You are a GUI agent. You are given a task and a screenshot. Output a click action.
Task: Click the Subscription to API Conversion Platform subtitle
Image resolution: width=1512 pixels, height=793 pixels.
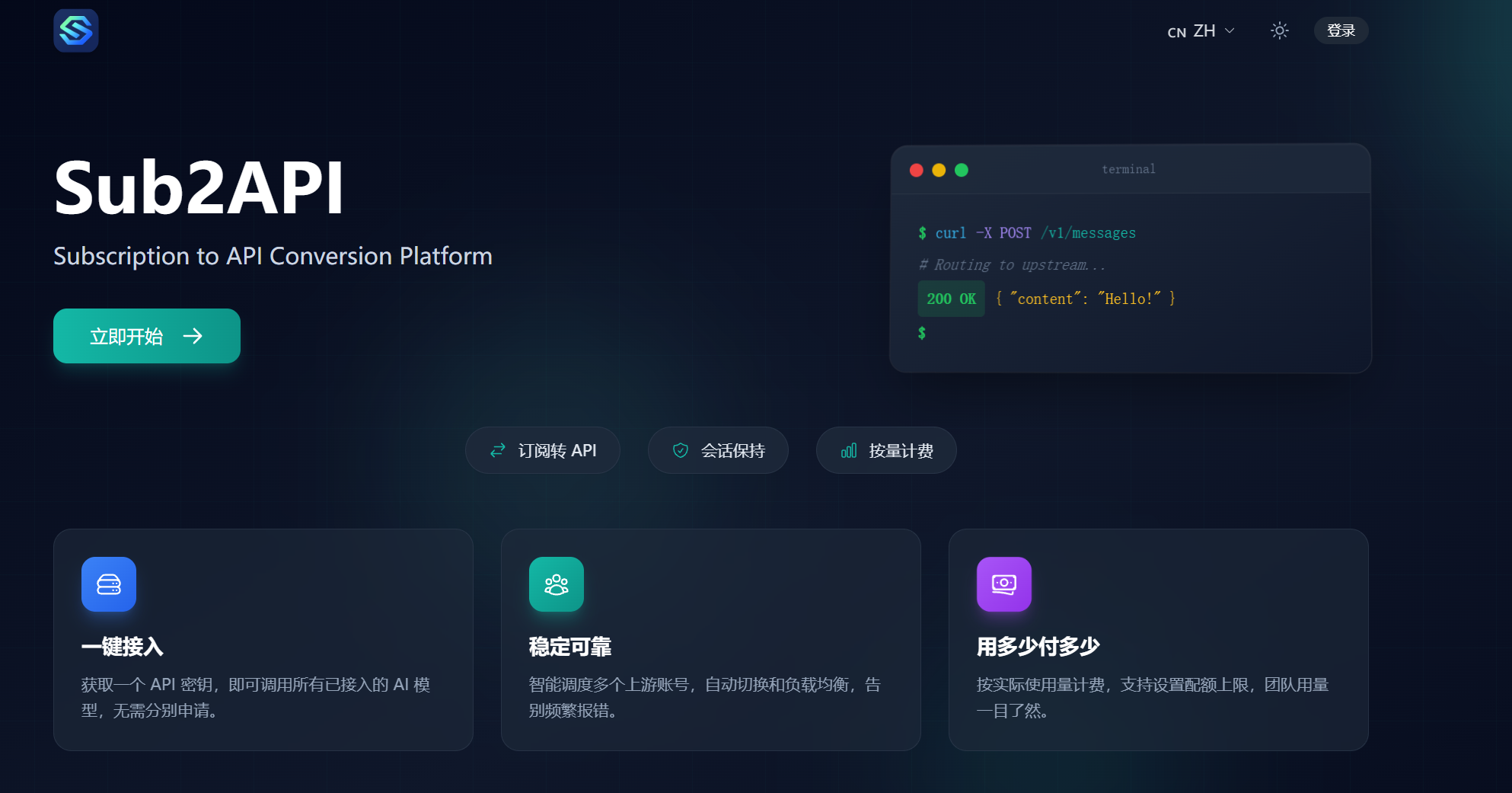tap(273, 256)
